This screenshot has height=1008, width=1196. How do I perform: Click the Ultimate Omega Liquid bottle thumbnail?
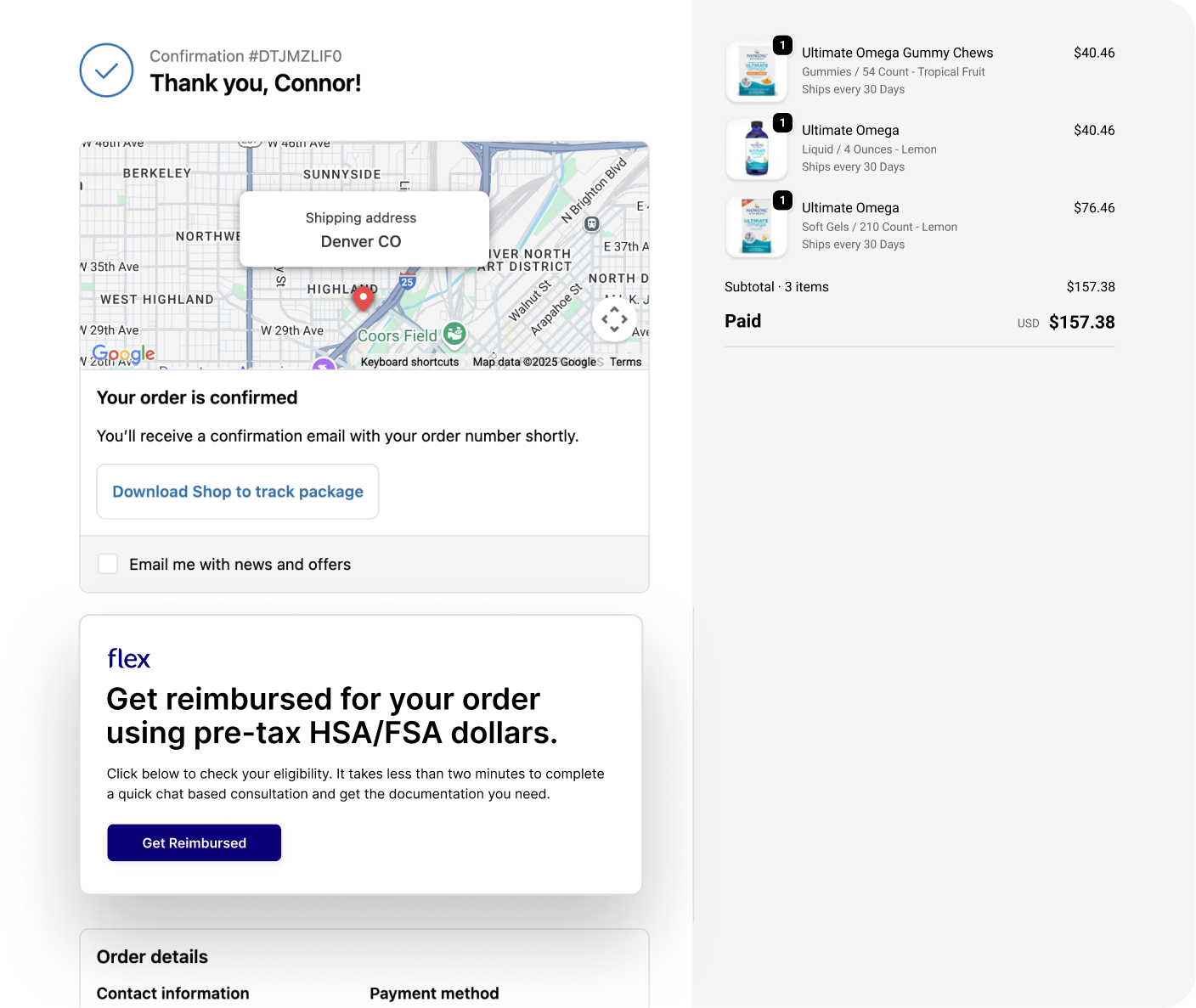pos(756,149)
